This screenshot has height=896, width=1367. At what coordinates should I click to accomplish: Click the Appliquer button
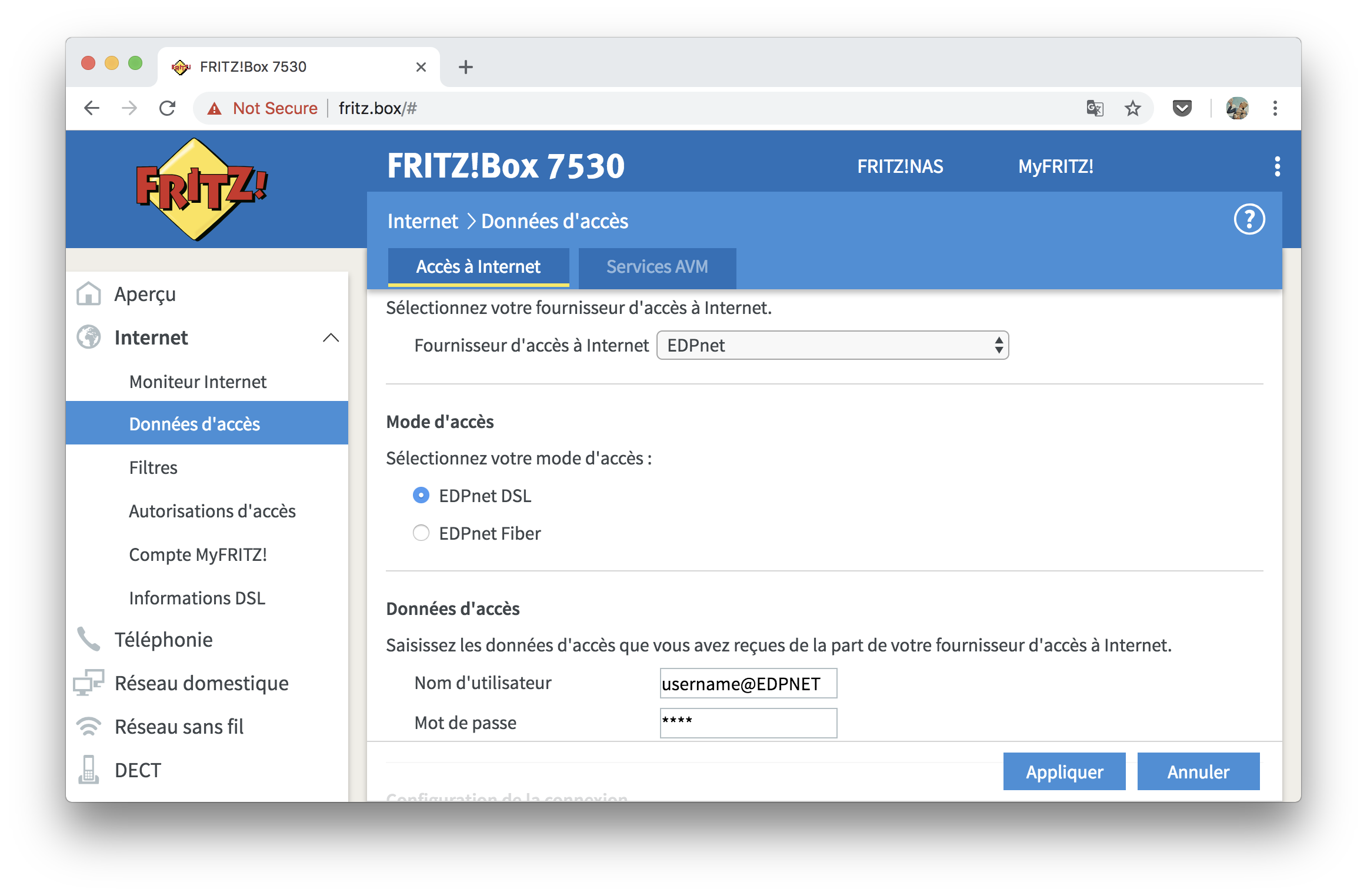click(1064, 771)
